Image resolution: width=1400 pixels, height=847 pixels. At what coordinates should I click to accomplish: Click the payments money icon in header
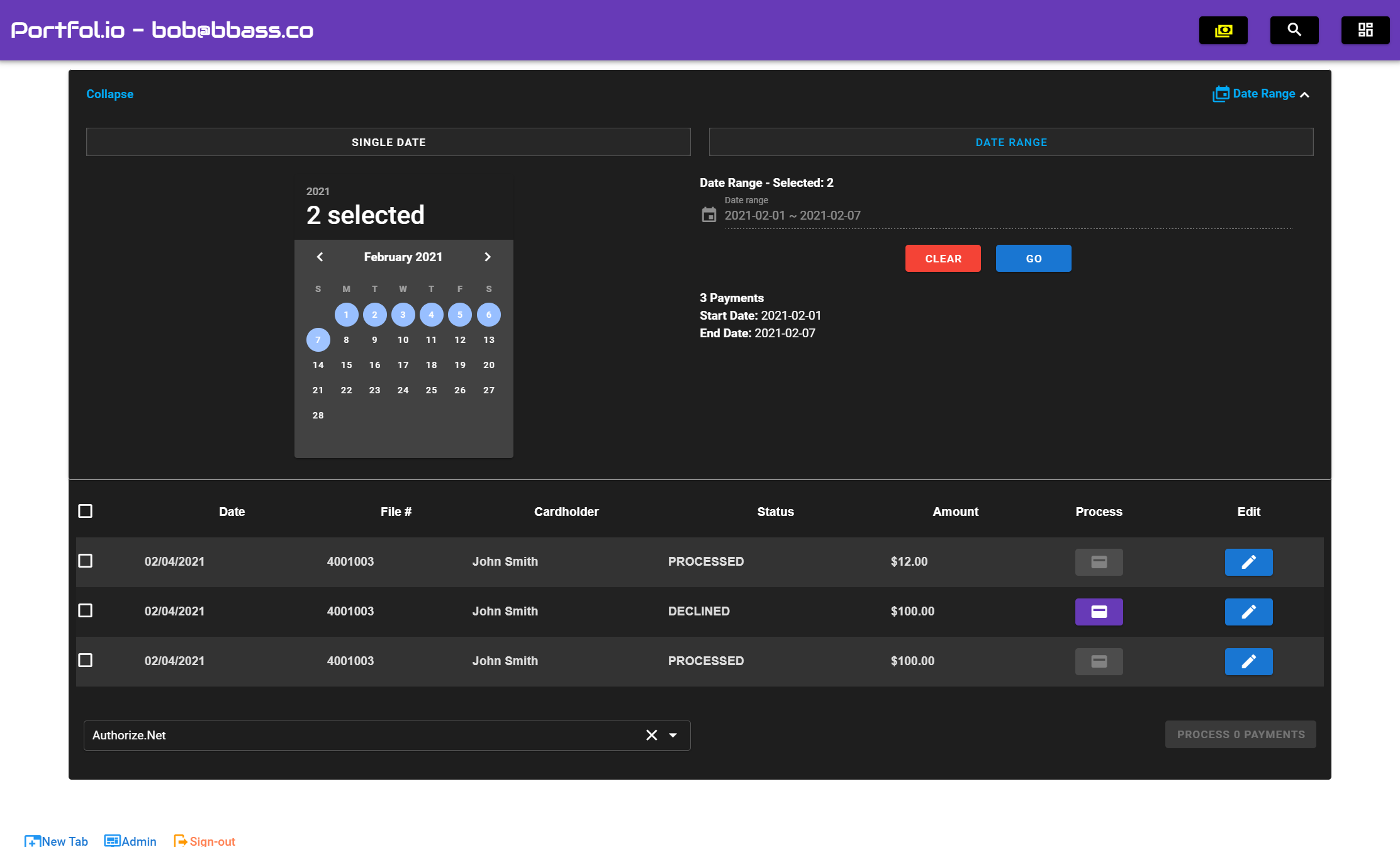point(1223,30)
